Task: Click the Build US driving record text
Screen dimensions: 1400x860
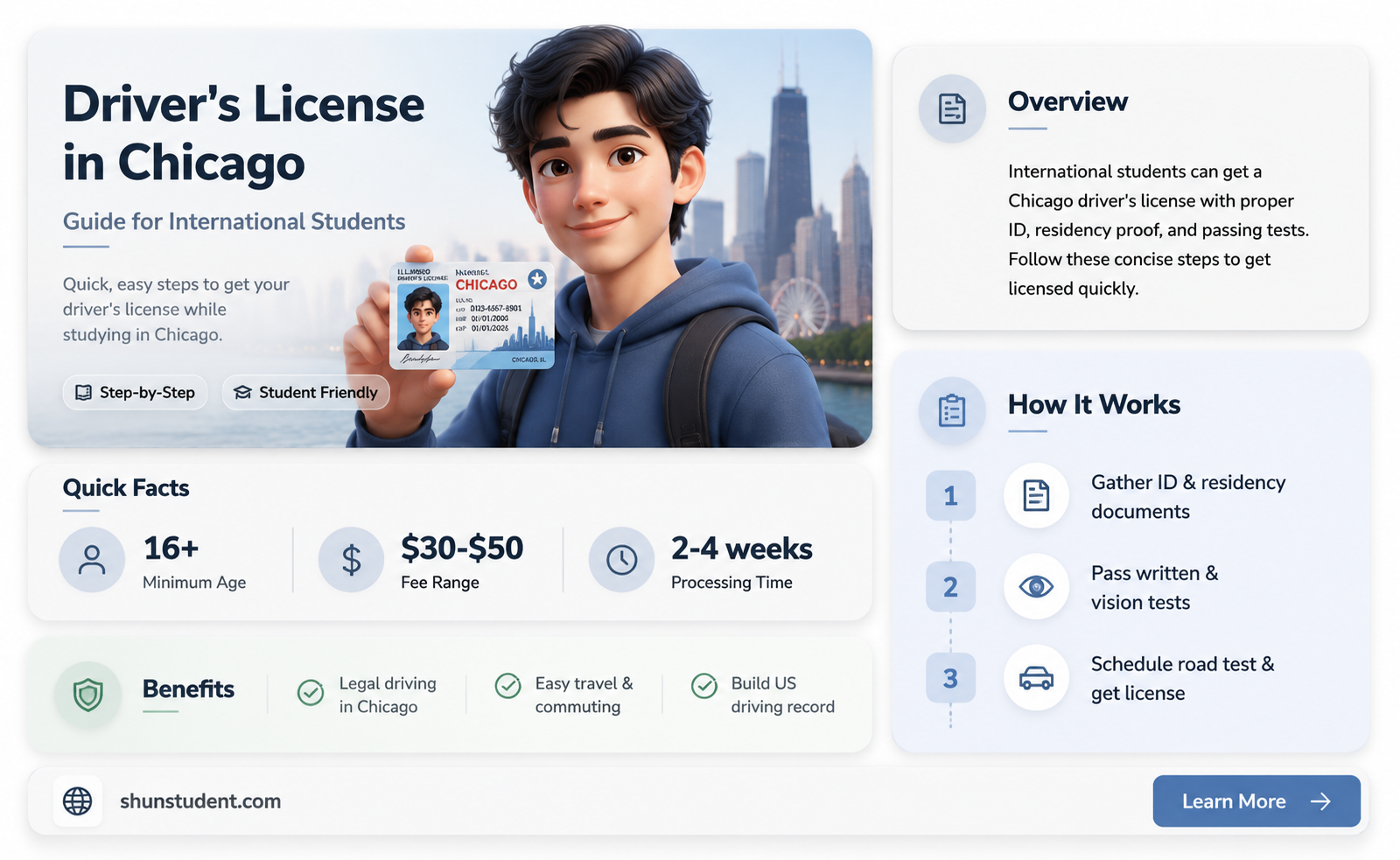Action: (783, 695)
